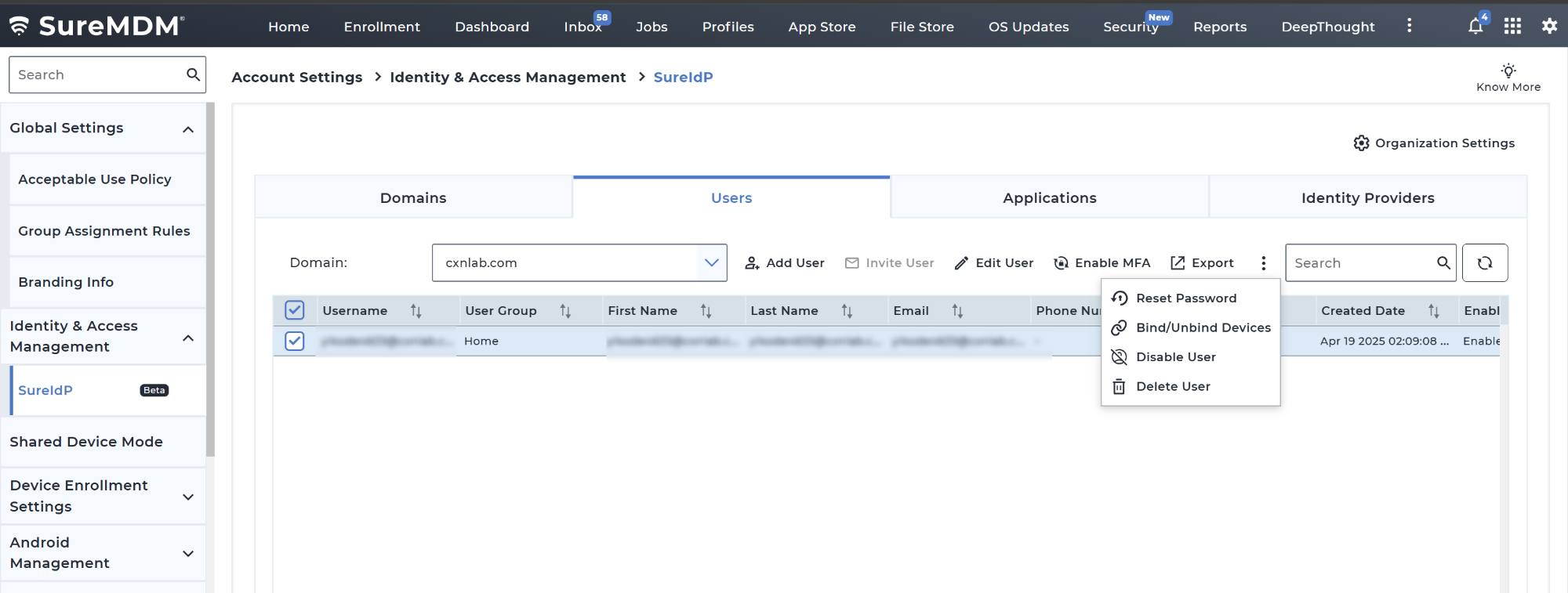Image resolution: width=1568 pixels, height=593 pixels.
Task: Click the Enable MFA toolbar icon
Action: 1062,263
